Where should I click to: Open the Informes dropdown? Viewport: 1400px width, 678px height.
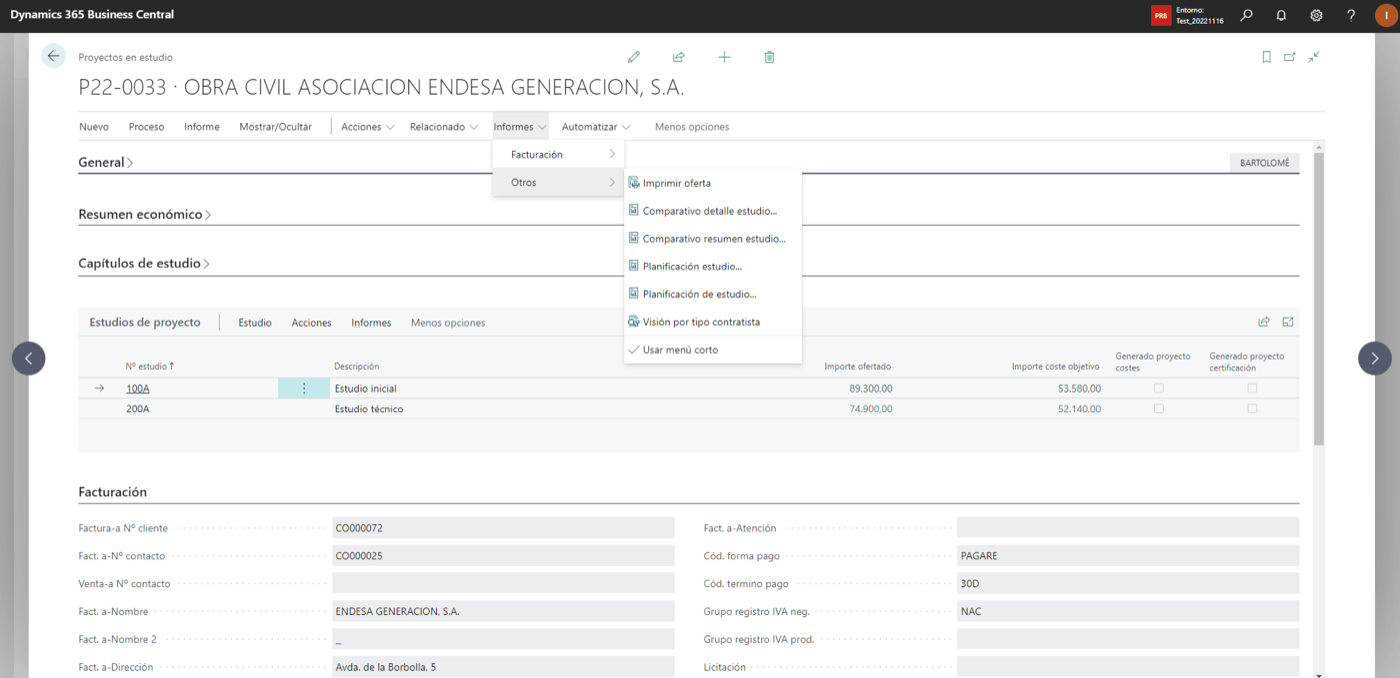coord(520,127)
